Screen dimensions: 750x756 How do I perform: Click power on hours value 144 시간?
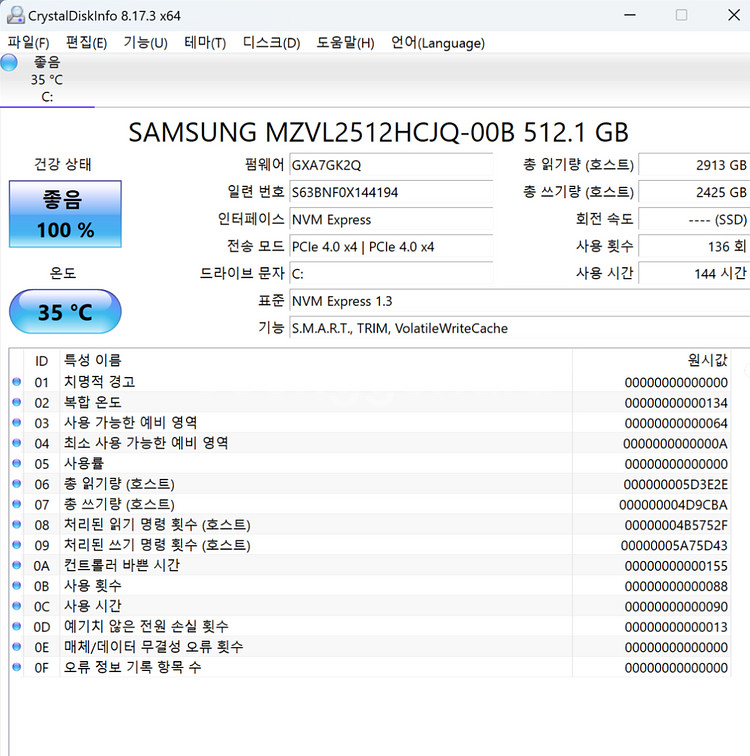[x=694, y=273]
